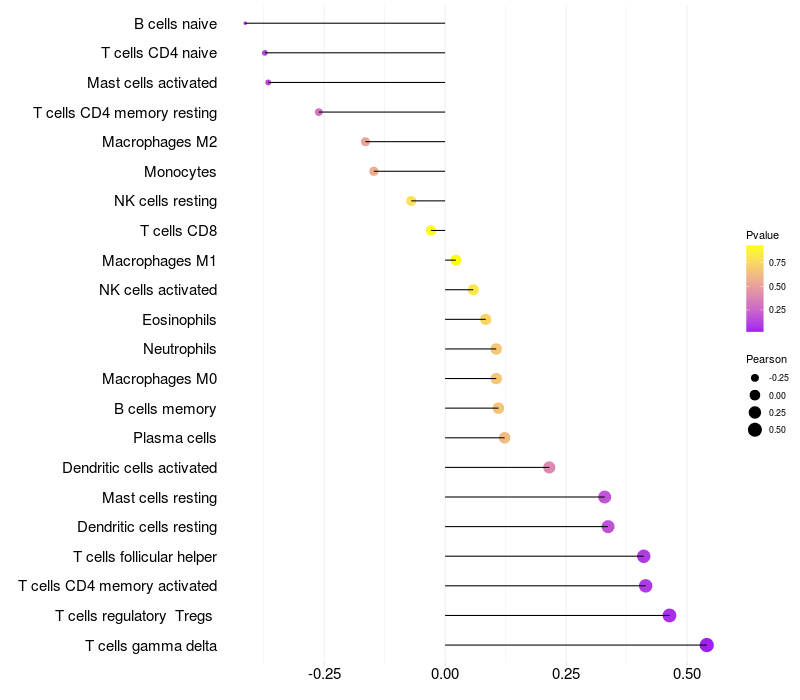Click the "Pvalue" legend title
Screen dimensions: 800x700
[762, 235]
